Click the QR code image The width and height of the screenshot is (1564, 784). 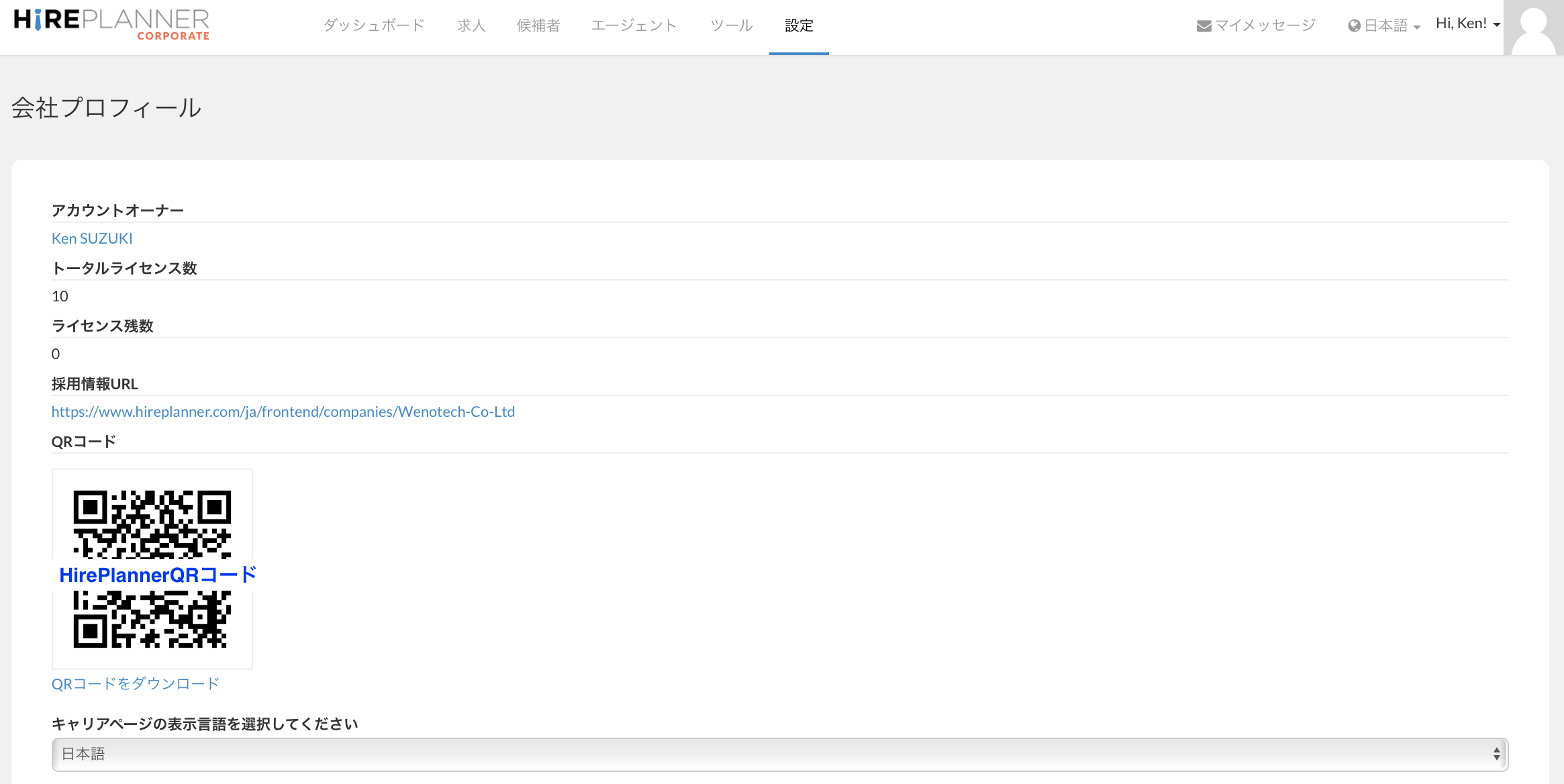152,524
